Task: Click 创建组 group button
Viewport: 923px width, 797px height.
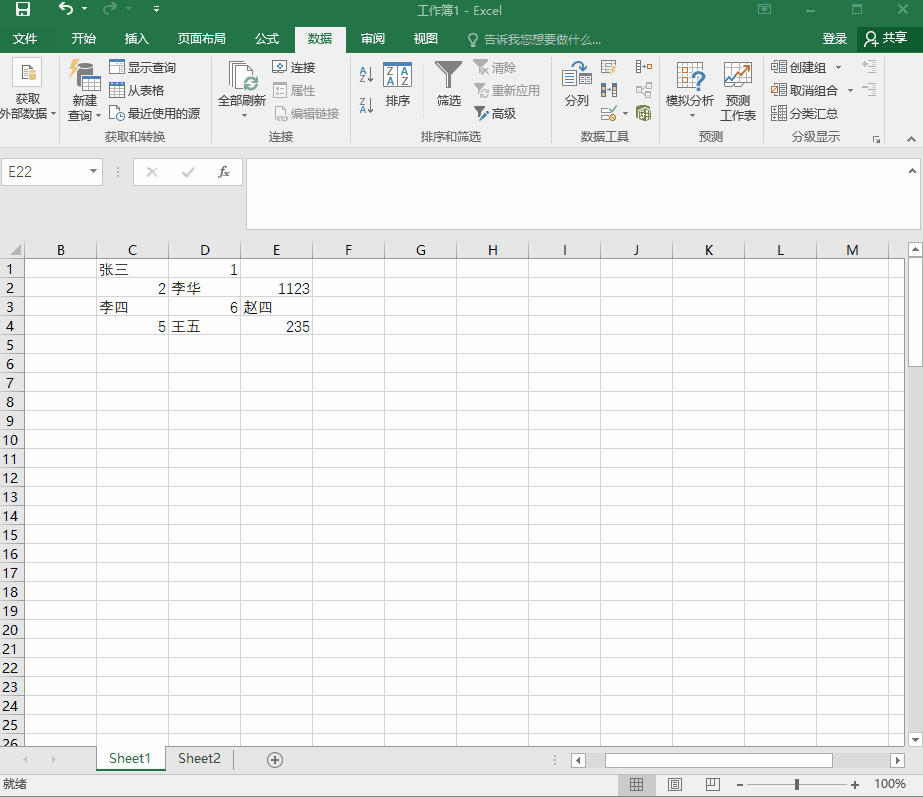Action: tap(798, 67)
